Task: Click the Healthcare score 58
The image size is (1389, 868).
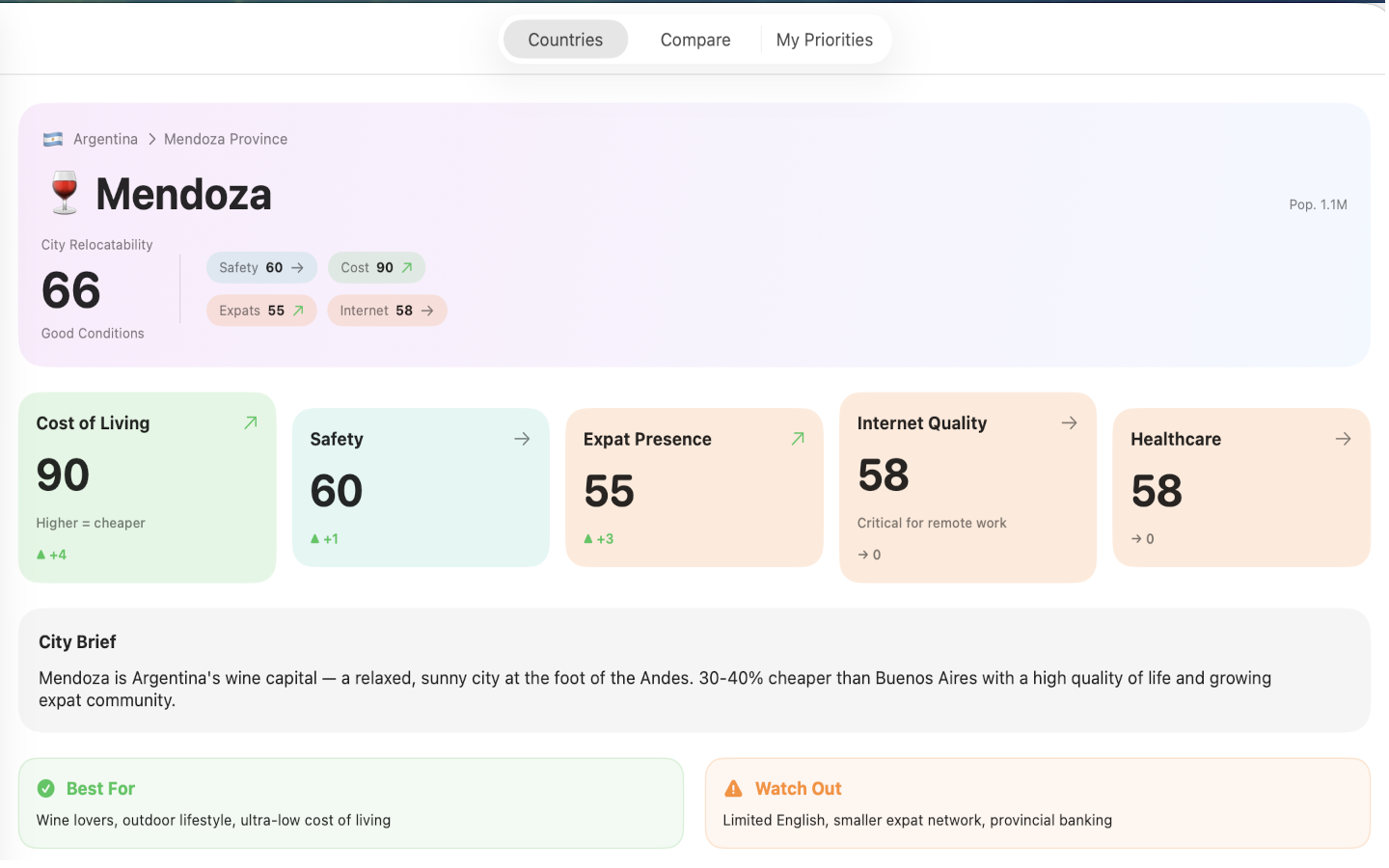Action: [1157, 491]
